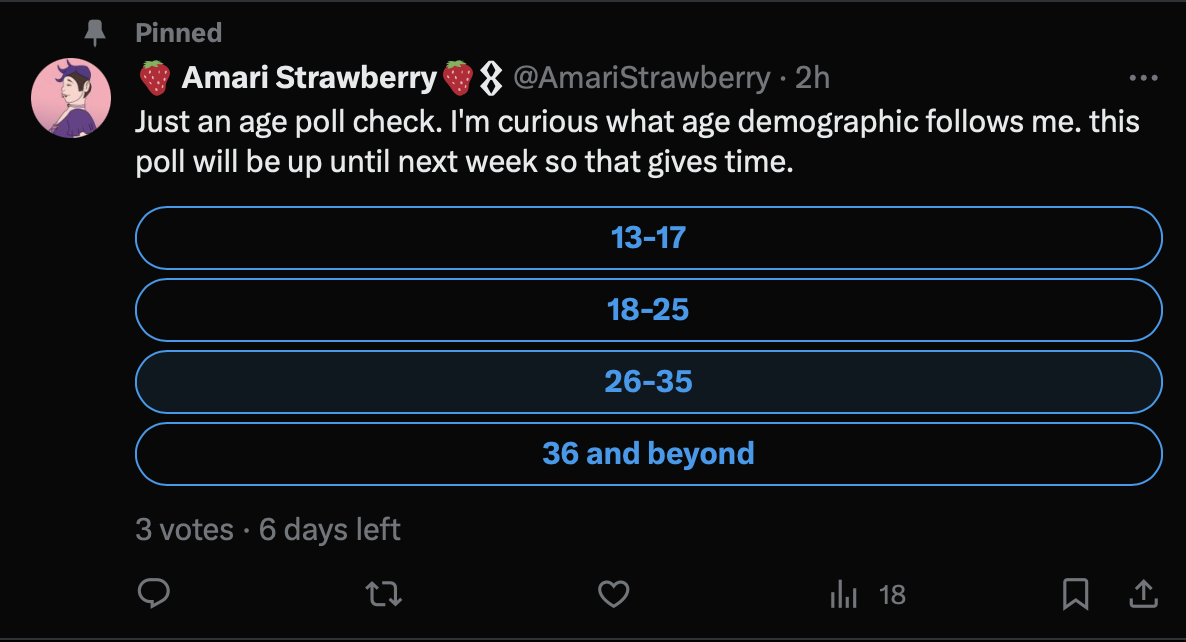Image resolution: width=1186 pixels, height=642 pixels.
Task: Select the highlighted 26-35 poll choice
Action: pos(648,382)
